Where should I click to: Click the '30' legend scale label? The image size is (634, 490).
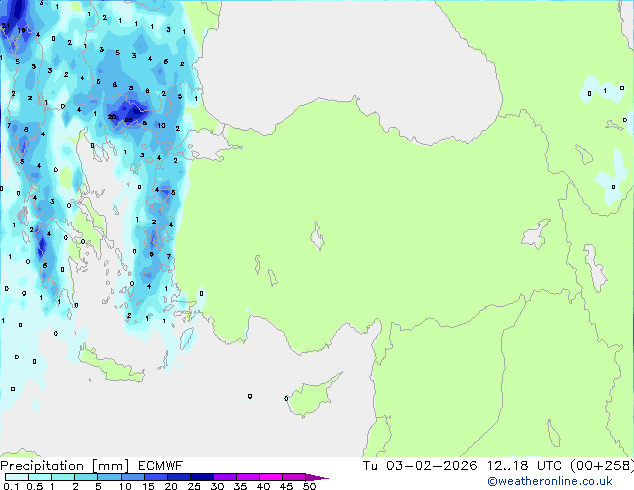click(217, 486)
